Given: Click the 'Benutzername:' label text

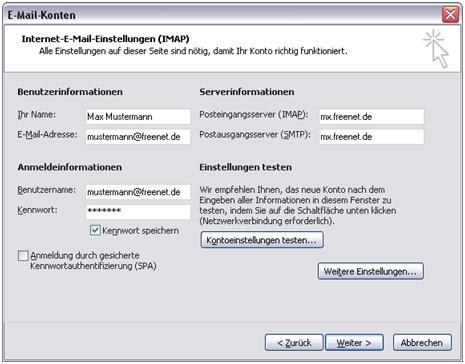Looking at the screenshot, I should click(46, 190).
